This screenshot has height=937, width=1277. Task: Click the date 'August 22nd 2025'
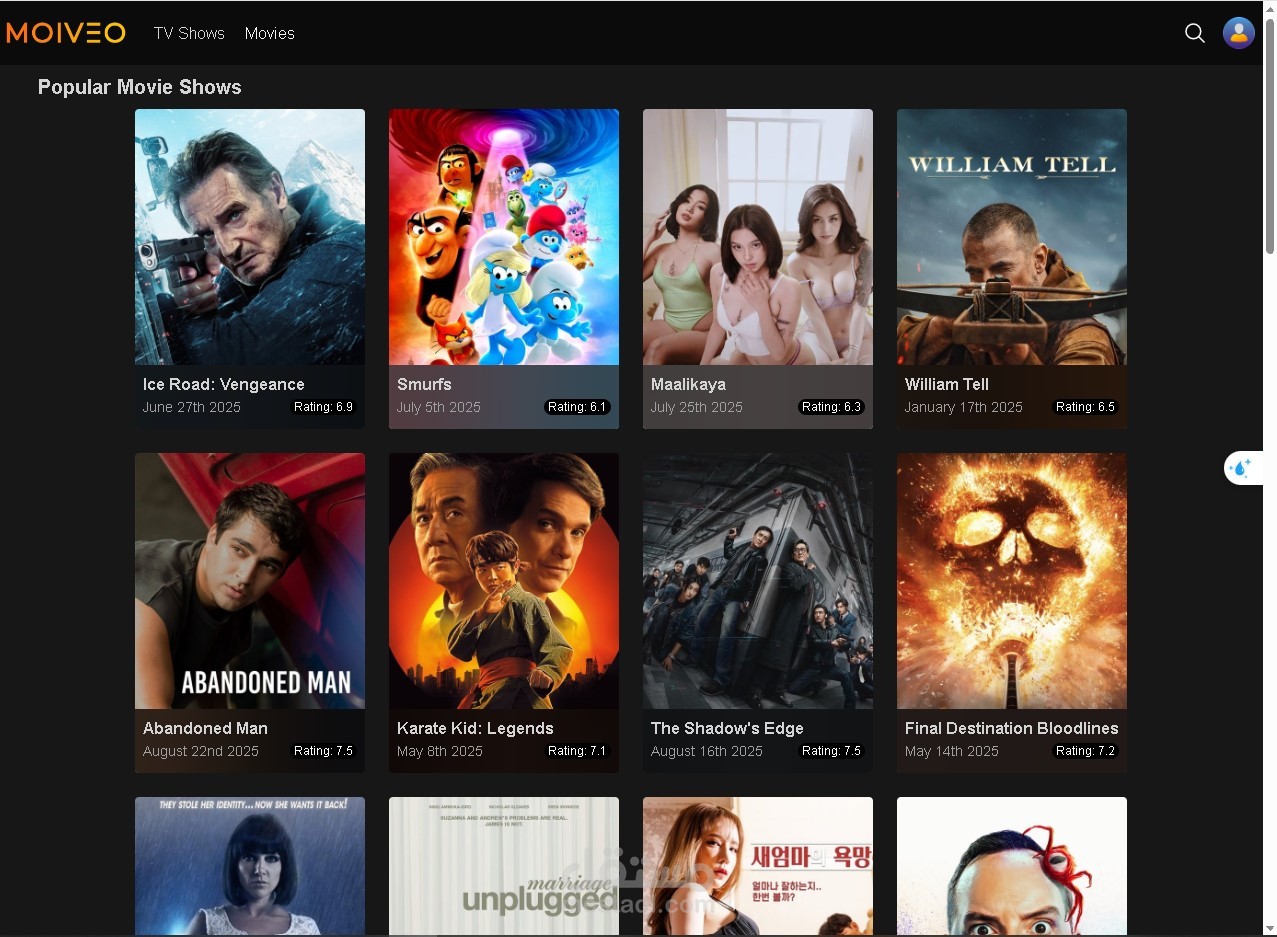point(201,751)
